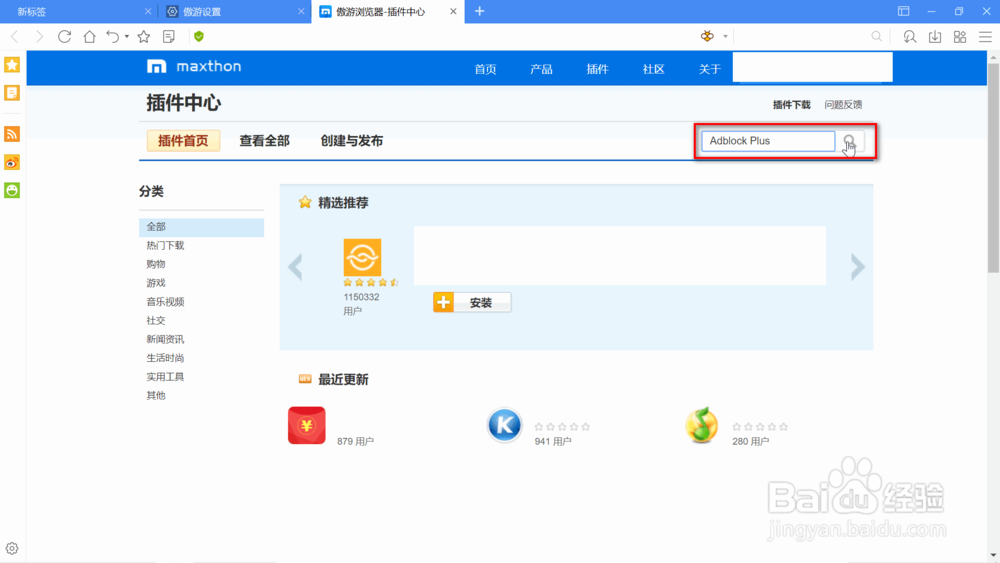The height and width of the screenshot is (563, 1000).
Task: Click the 安装 install button
Action: (472, 302)
